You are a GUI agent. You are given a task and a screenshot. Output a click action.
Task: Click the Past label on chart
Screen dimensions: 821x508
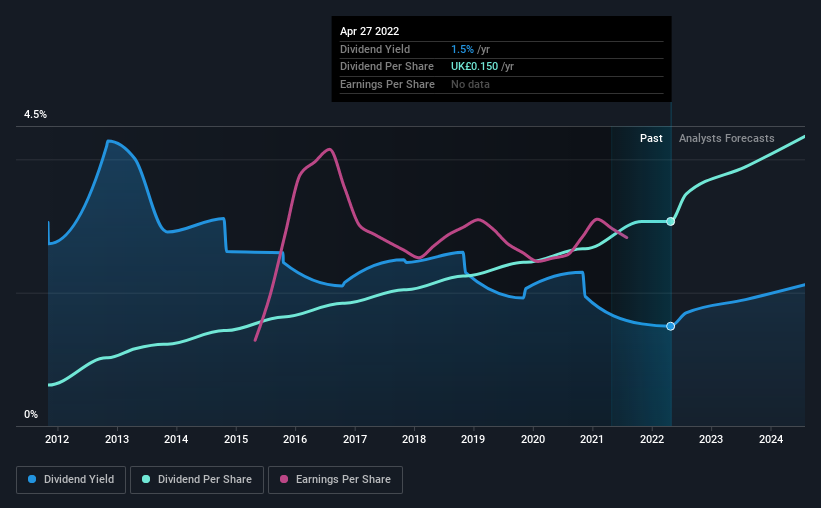651,138
